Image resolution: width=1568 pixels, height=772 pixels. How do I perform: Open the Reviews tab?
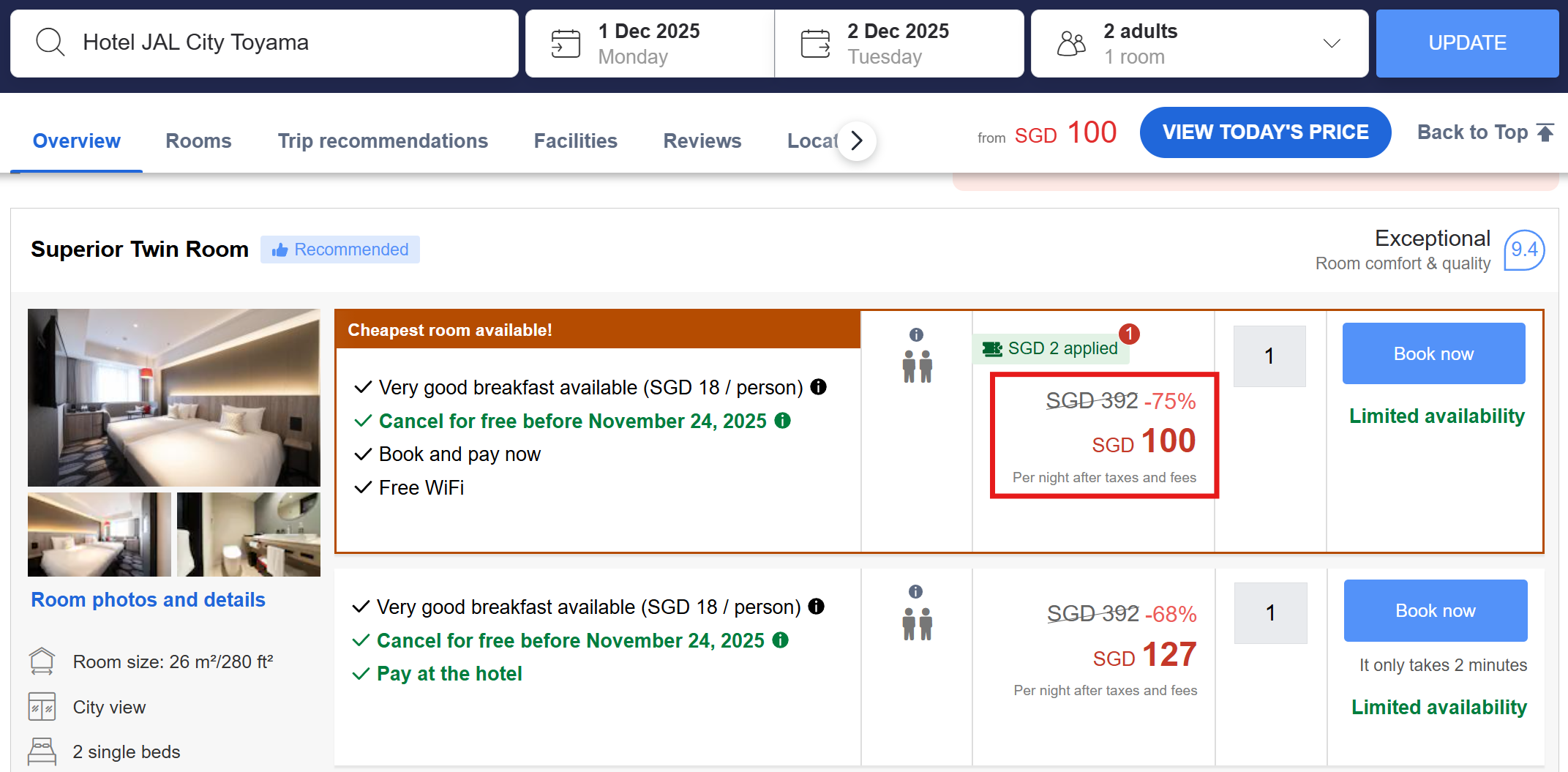coord(702,140)
